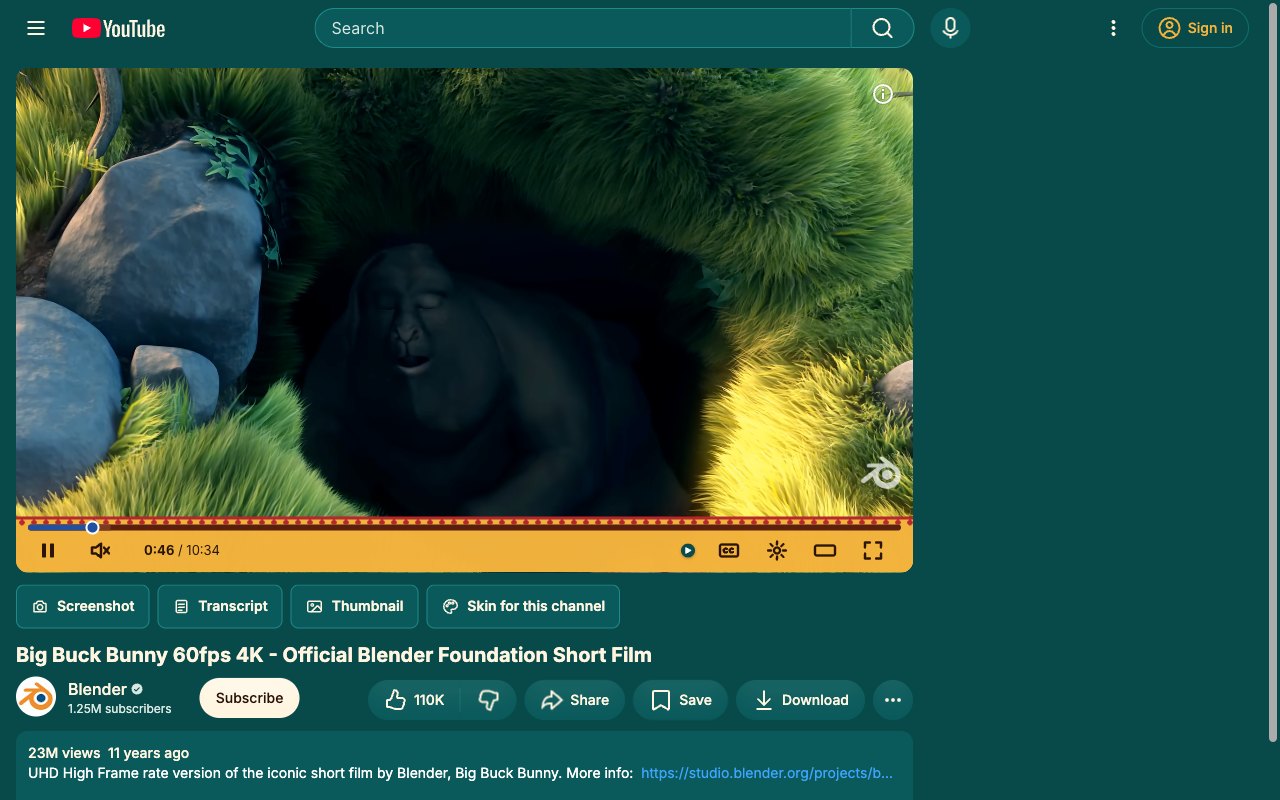Click the 0:46 / 10:34 time display

[x=182, y=550]
